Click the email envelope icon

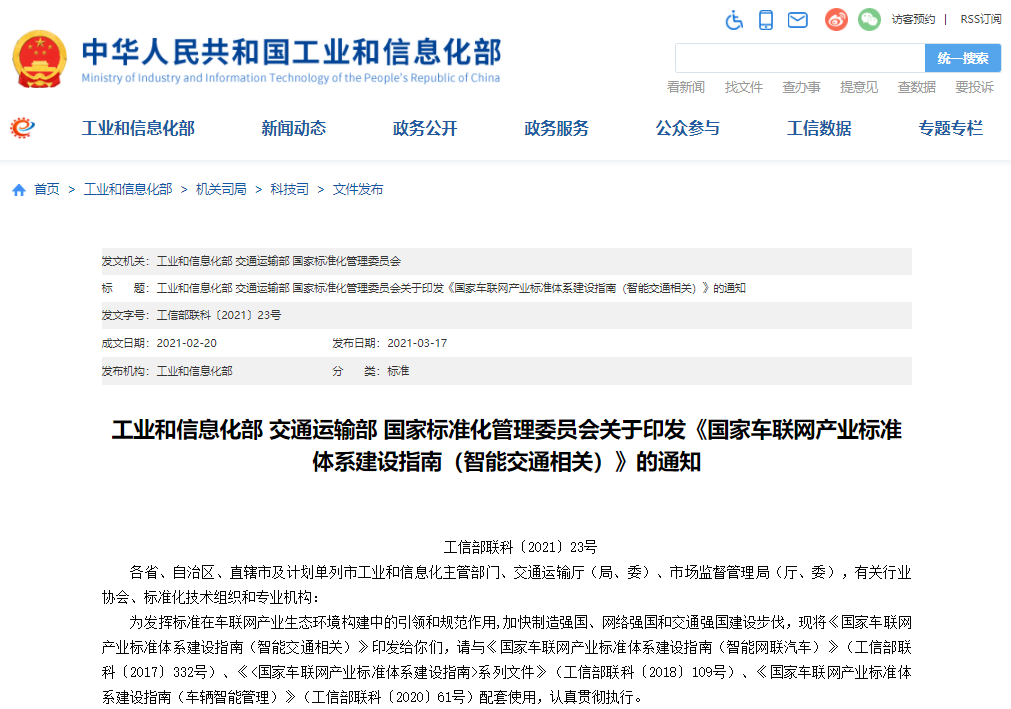click(x=797, y=19)
